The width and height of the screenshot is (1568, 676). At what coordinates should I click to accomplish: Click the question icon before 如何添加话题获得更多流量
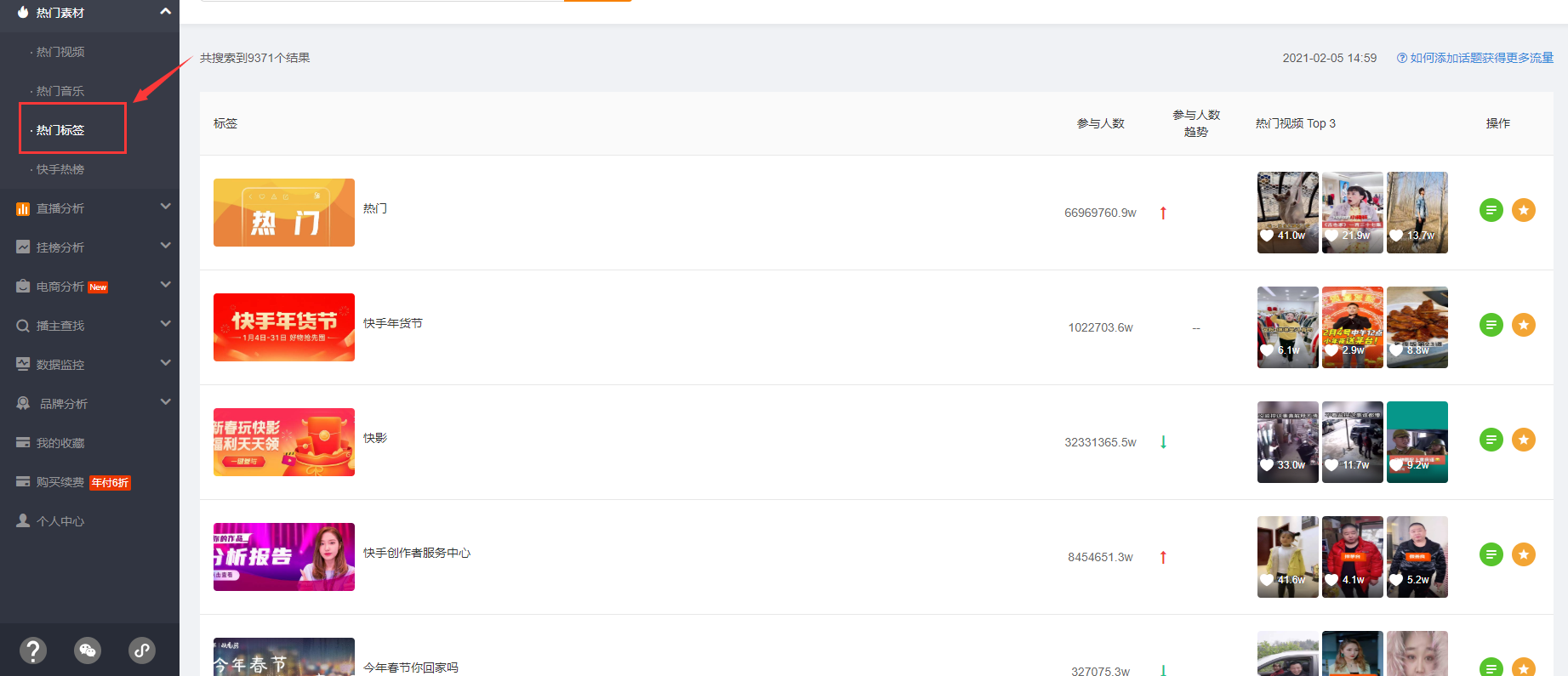(x=1402, y=58)
